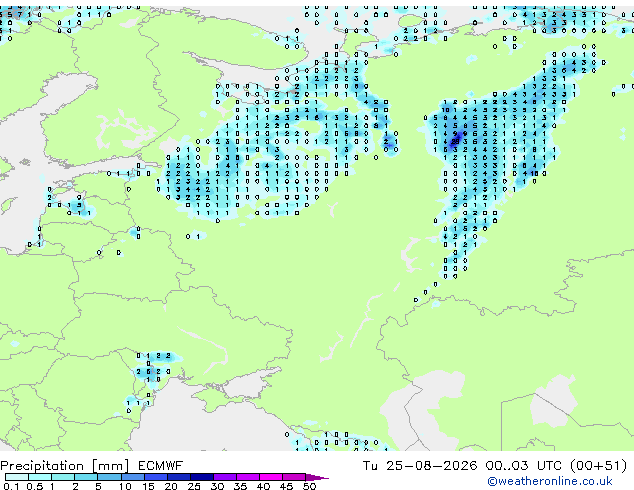Viewport: 634px width, 490px height.
Task: Open the weatheronline.co.uk copyright link
Action: click(x=549, y=481)
